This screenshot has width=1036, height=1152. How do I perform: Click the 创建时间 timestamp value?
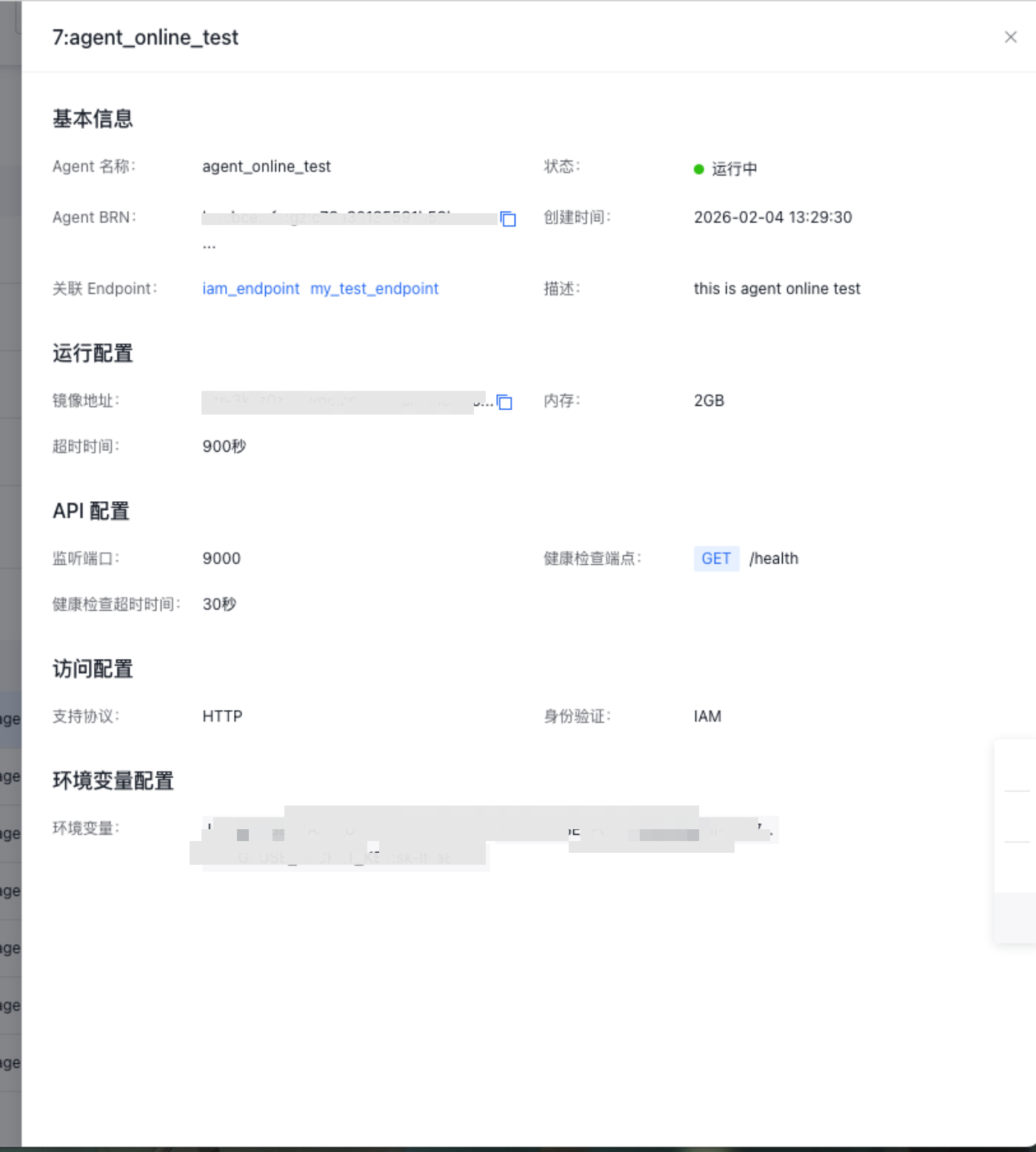pyautogui.click(x=772, y=218)
